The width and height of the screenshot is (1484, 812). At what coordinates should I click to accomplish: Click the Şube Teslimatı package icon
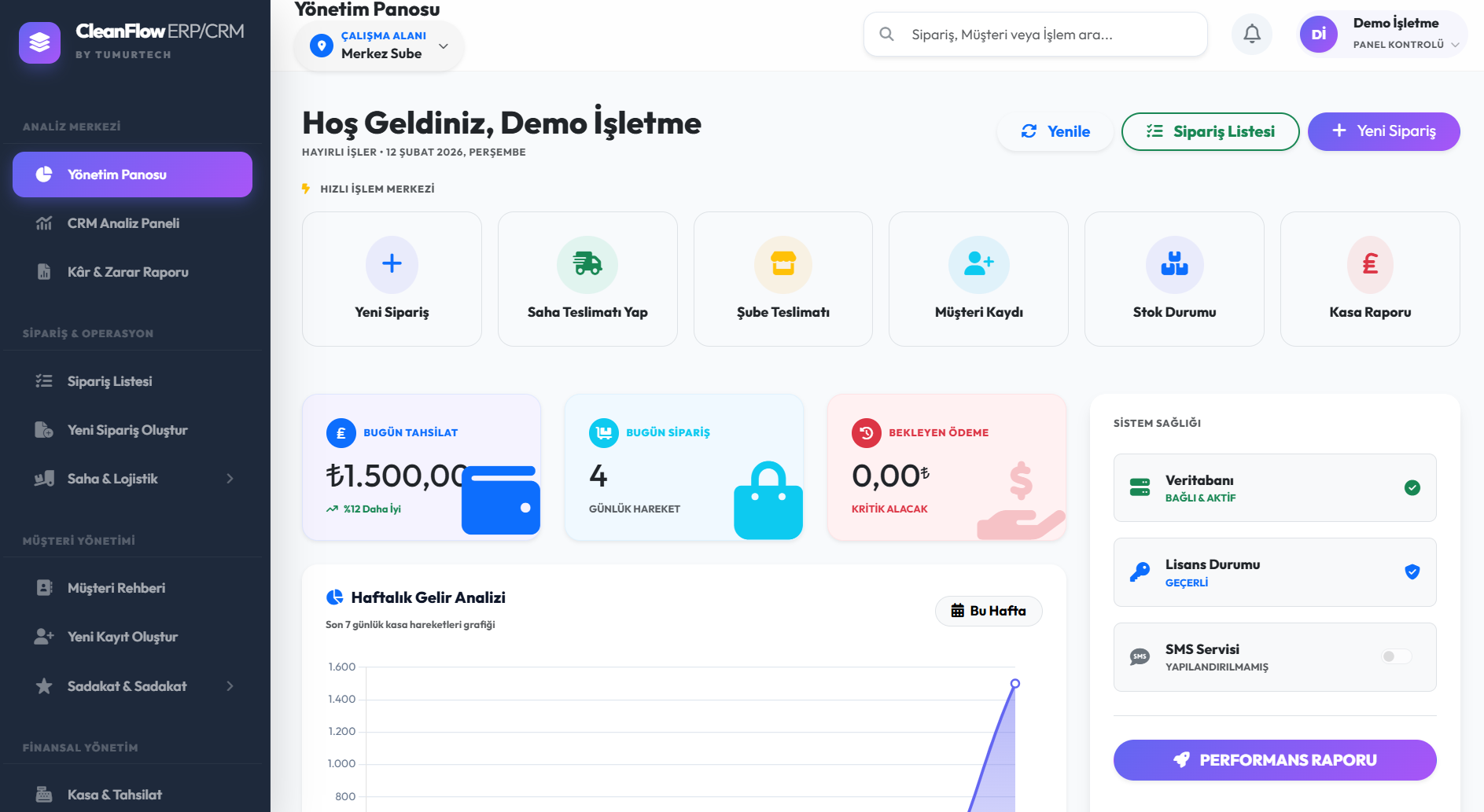tap(783, 265)
